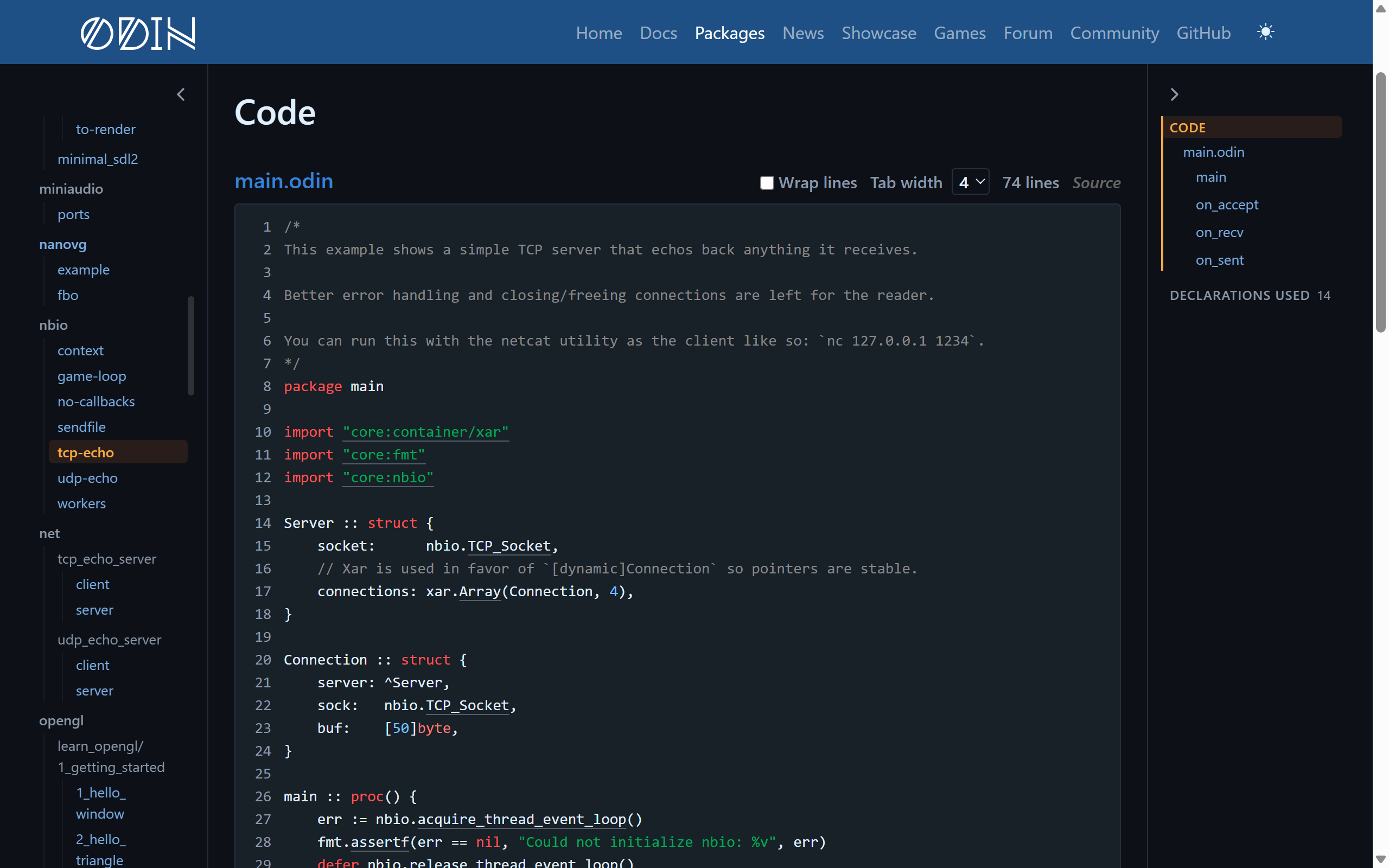The height and width of the screenshot is (868, 1389).
Task: Click the assertf link on line 28
Action: 380,842
